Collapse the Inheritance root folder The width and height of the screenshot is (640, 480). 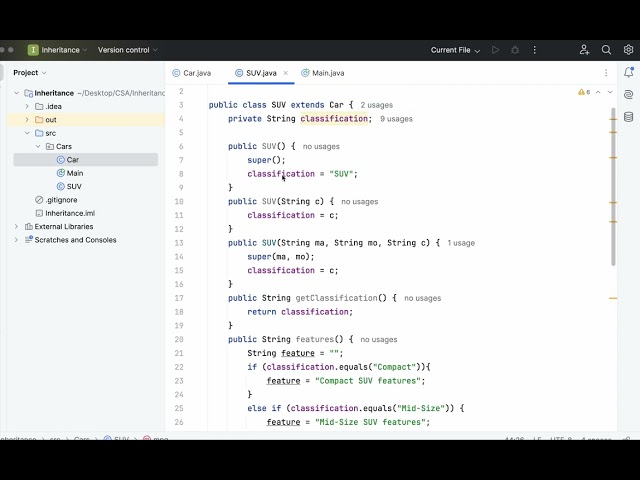coord(16,93)
